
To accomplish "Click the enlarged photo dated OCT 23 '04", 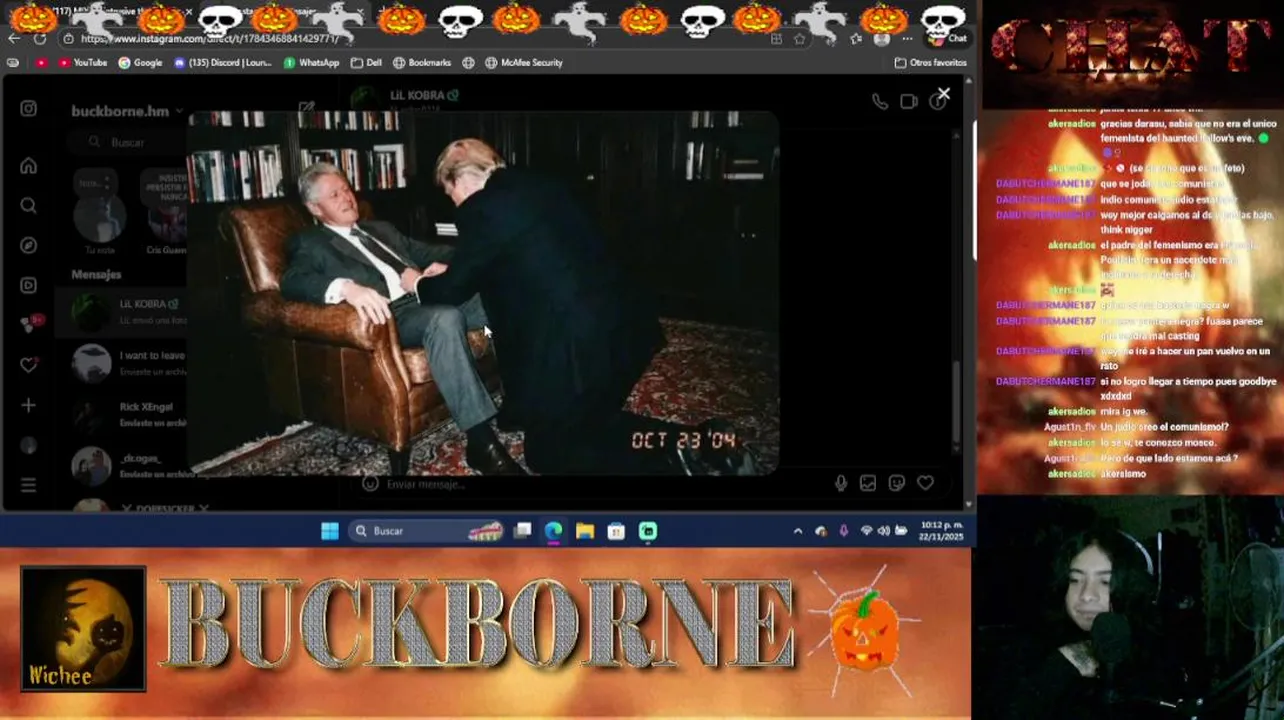I will tap(484, 292).
